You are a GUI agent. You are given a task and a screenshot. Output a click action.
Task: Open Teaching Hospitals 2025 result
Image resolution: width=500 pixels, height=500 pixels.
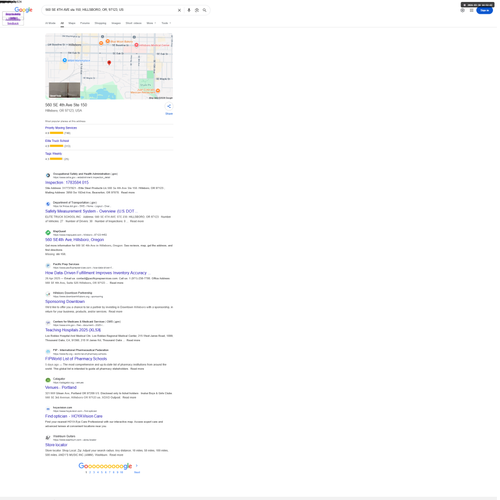73,330
